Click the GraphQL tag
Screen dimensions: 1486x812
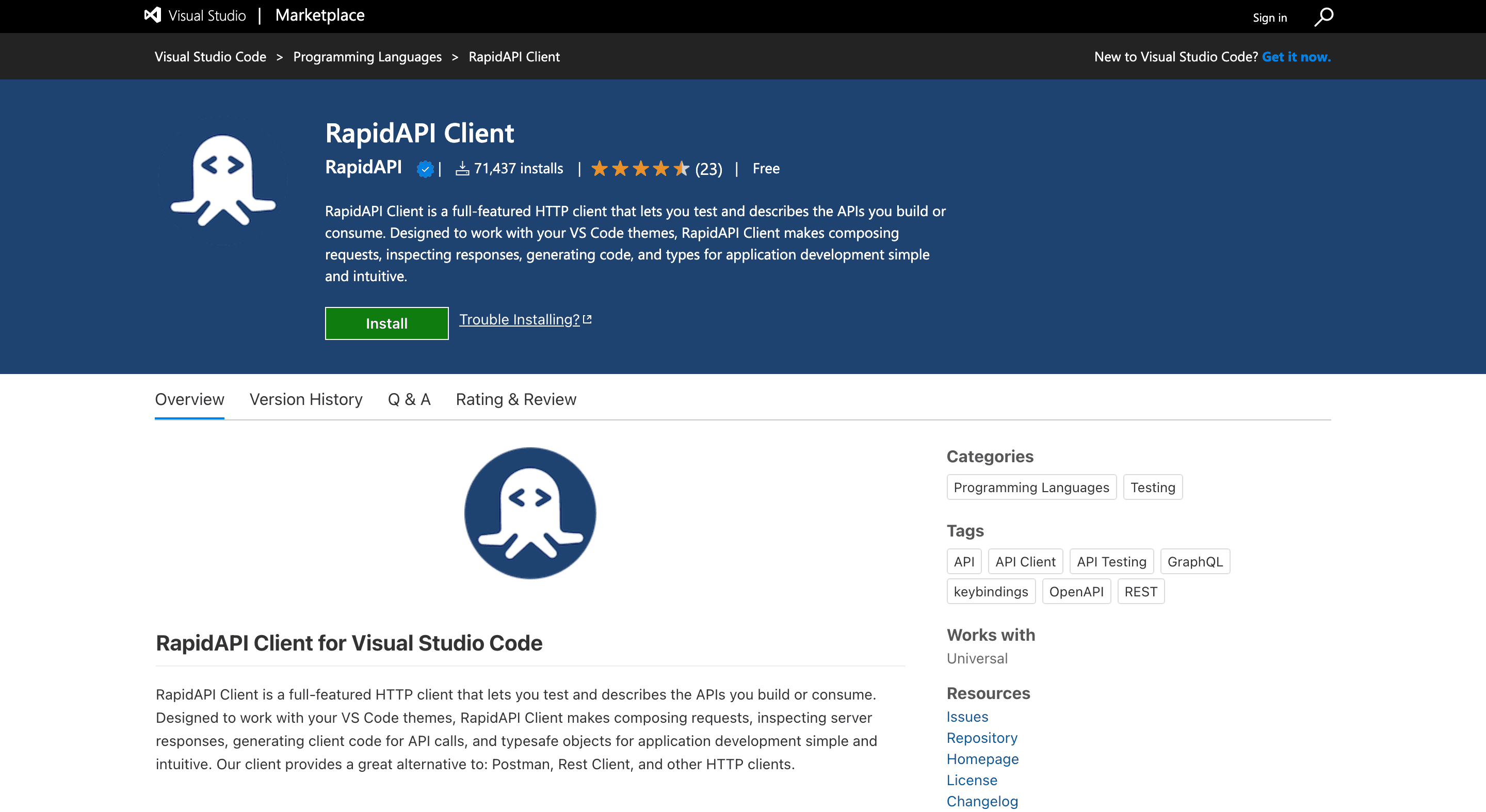tap(1196, 562)
